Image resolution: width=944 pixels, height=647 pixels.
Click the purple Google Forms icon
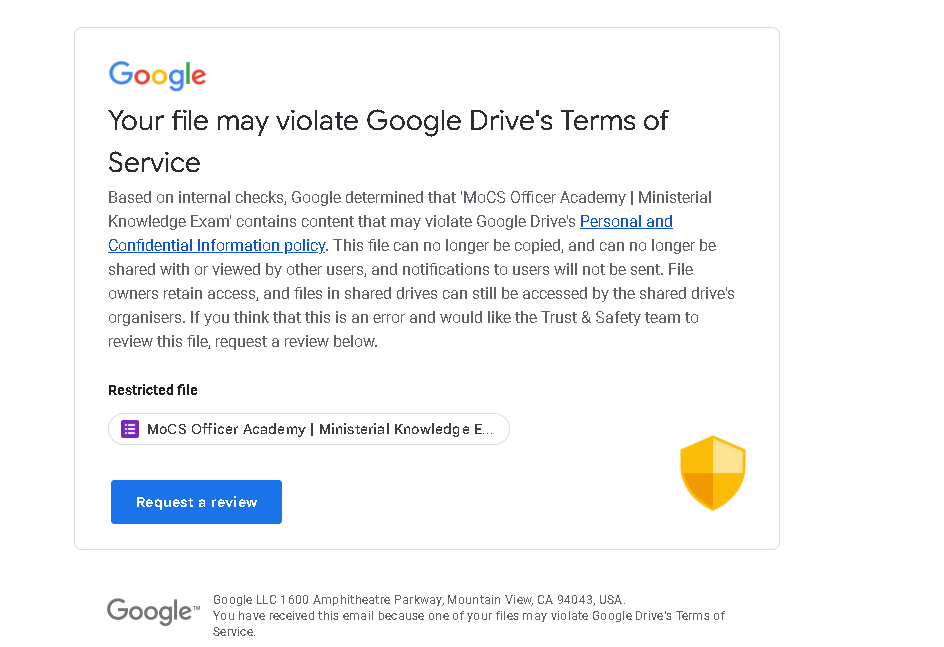(130, 429)
